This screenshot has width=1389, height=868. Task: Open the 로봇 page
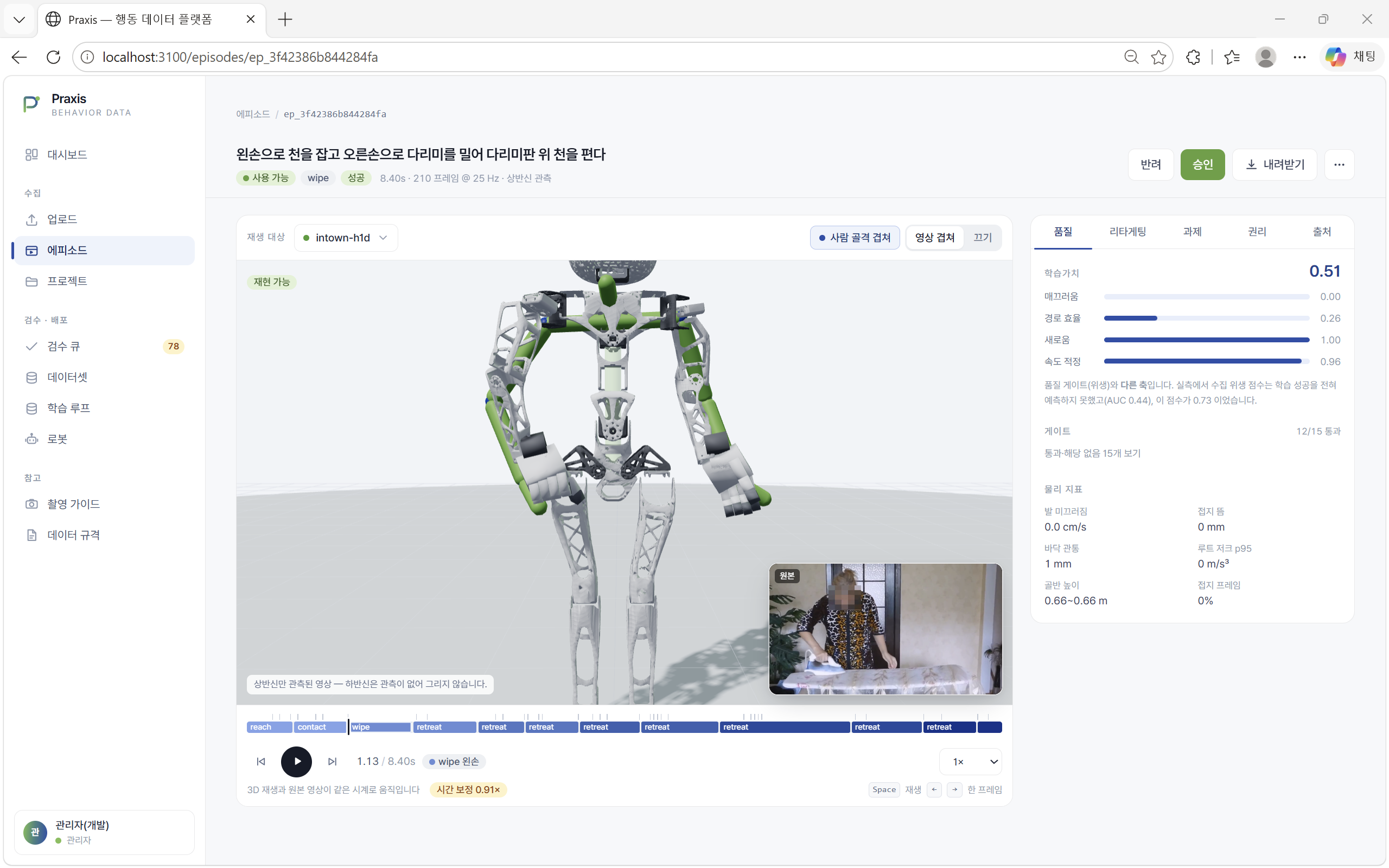104,439
